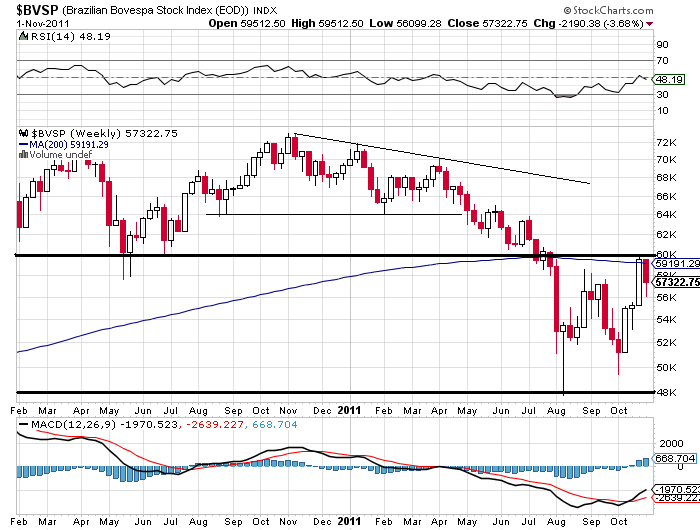This screenshot has width=700, height=530.
Task: Click the 30 RSI oversold axis label
Action: point(662,95)
